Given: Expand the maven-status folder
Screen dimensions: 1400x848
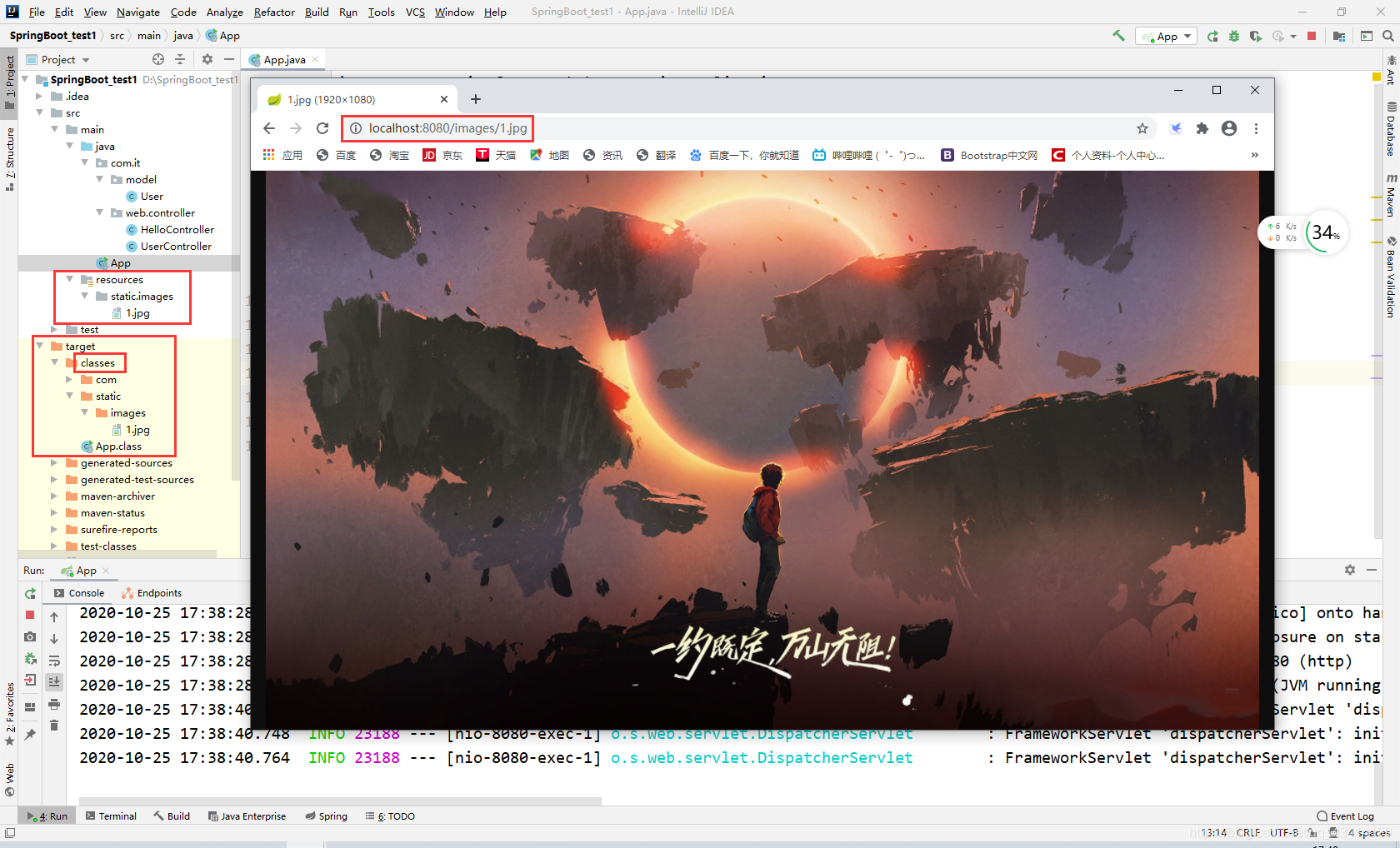Looking at the screenshot, I should click(54, 513).
